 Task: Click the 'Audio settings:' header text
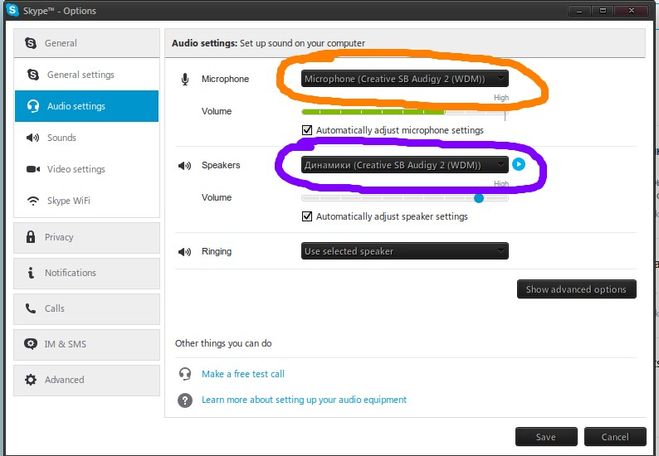click(205, 43)
